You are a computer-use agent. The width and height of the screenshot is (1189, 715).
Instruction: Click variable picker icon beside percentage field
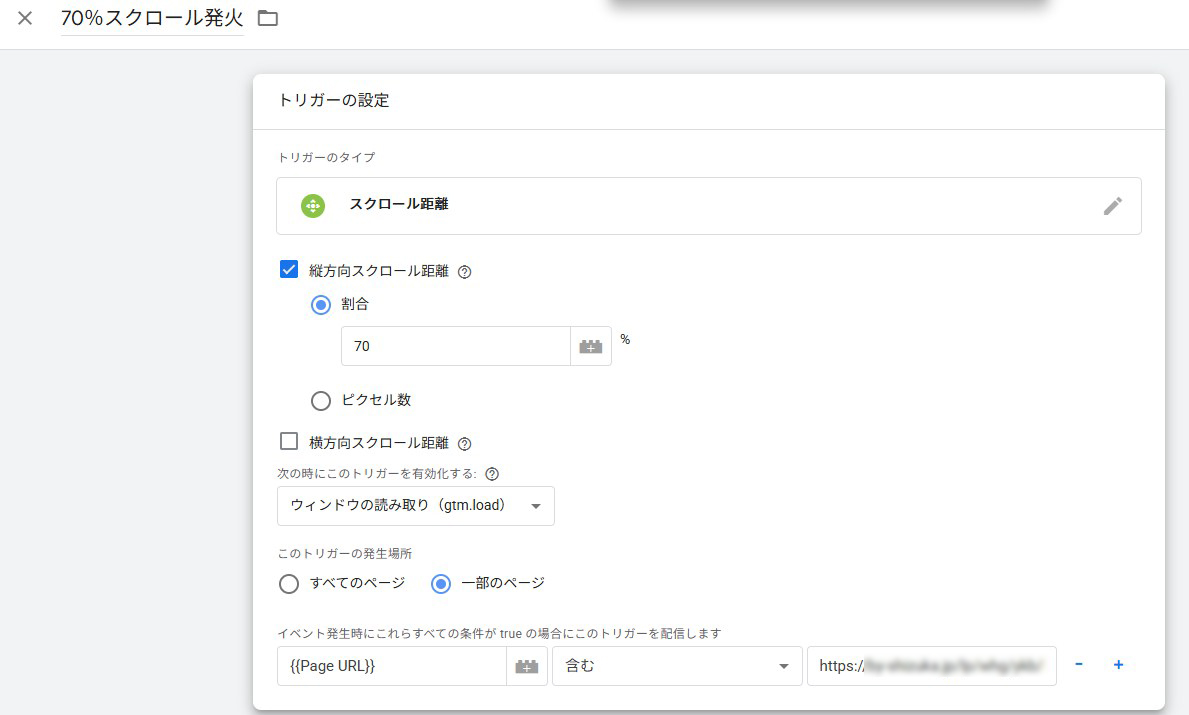pos(591,347)
